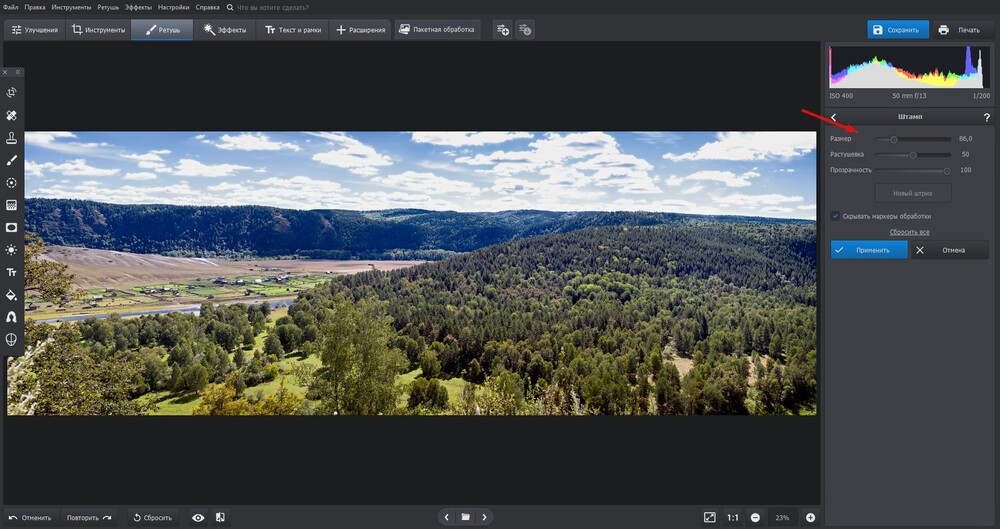The image size is (1000, 529).
Task: Select the vignette tool icon
Action: click(12, 227)
